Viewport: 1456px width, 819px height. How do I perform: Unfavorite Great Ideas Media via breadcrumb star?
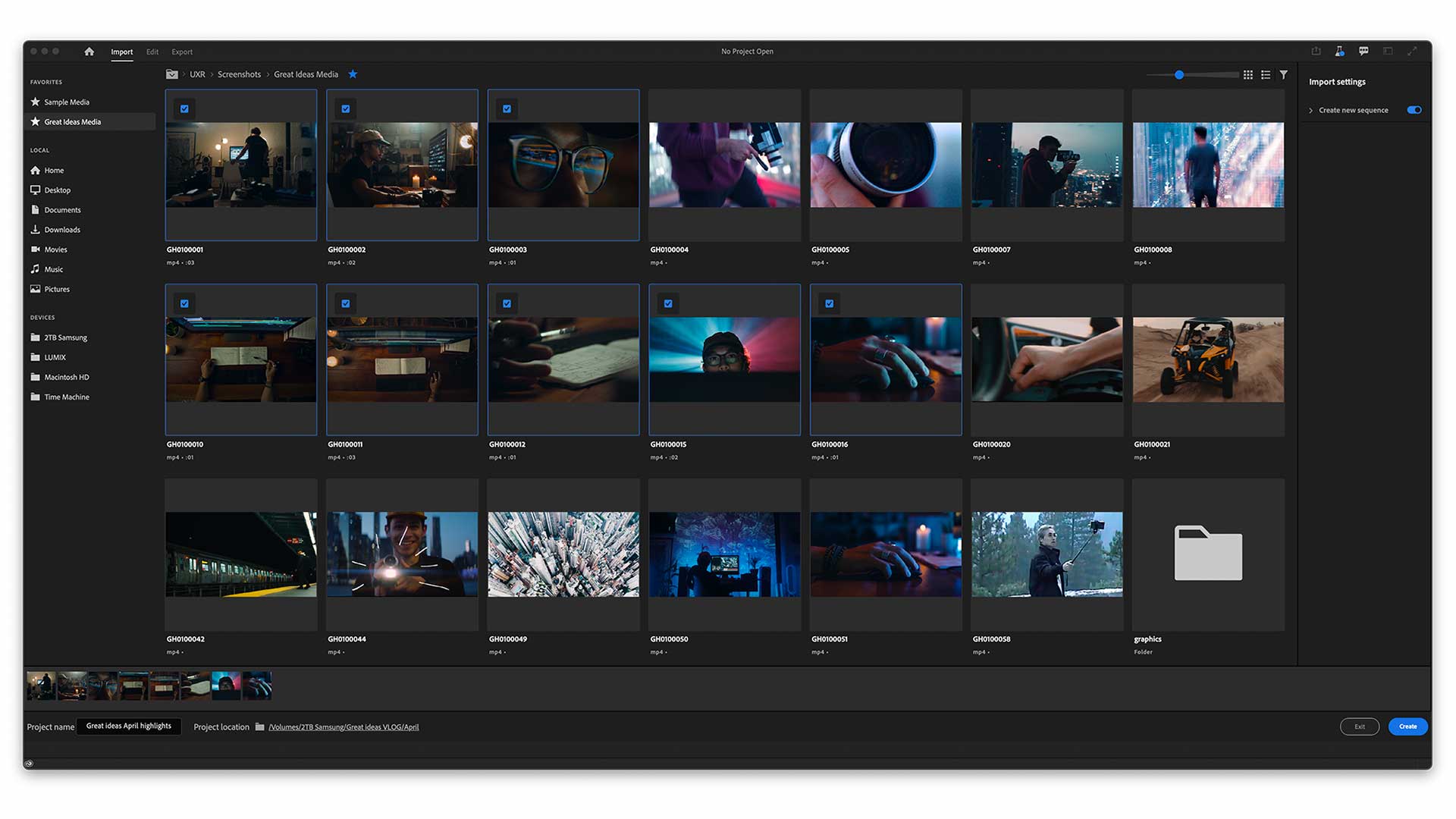point(353,74)
